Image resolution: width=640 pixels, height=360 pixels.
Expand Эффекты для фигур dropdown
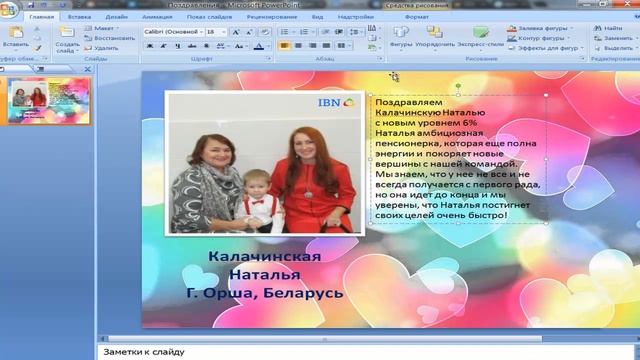pyautogui.click(x=582, y=48)
